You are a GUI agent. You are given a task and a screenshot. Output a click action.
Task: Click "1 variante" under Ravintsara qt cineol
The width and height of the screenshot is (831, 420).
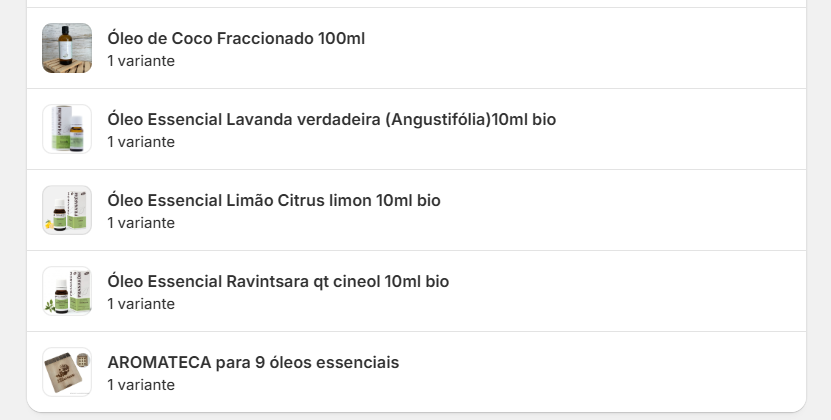coord(141,304)
